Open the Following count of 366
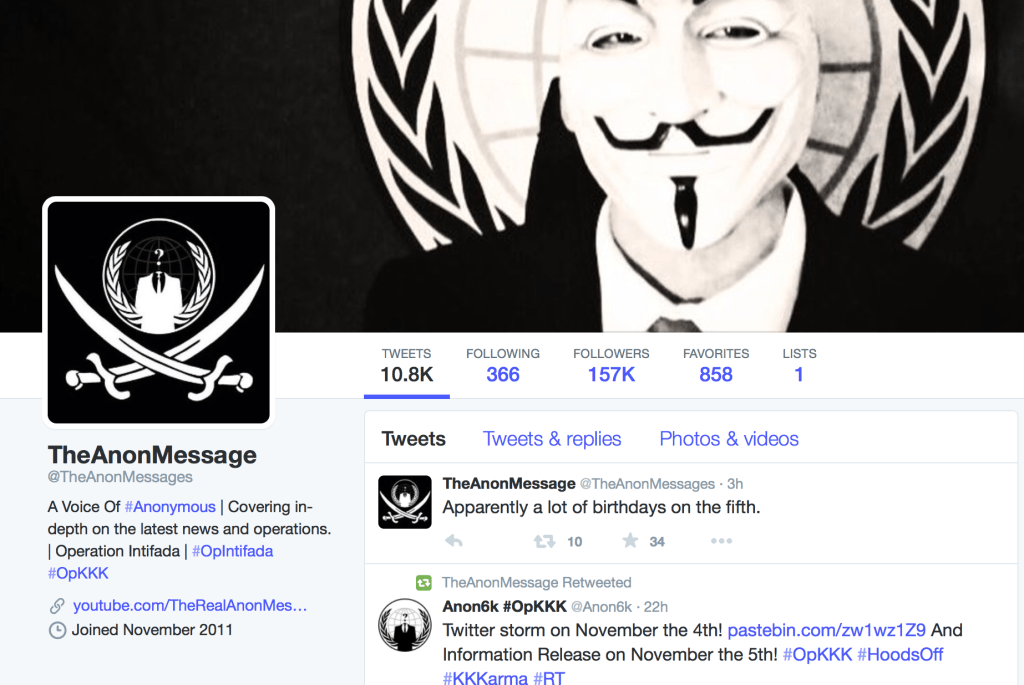The height and width of the screenshot is (685, 1024). (x=503, y=365)
